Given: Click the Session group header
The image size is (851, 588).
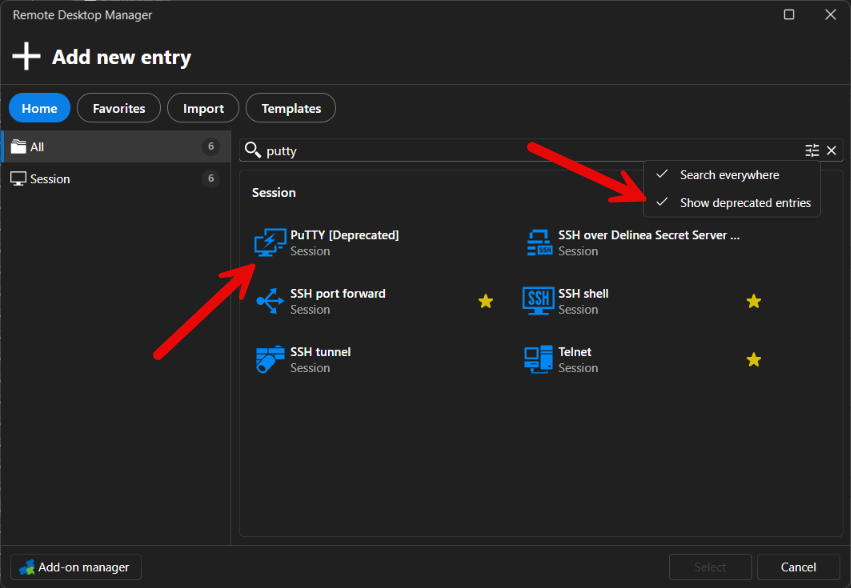Looking at the screenshot, I should click(x=274, y=193).
